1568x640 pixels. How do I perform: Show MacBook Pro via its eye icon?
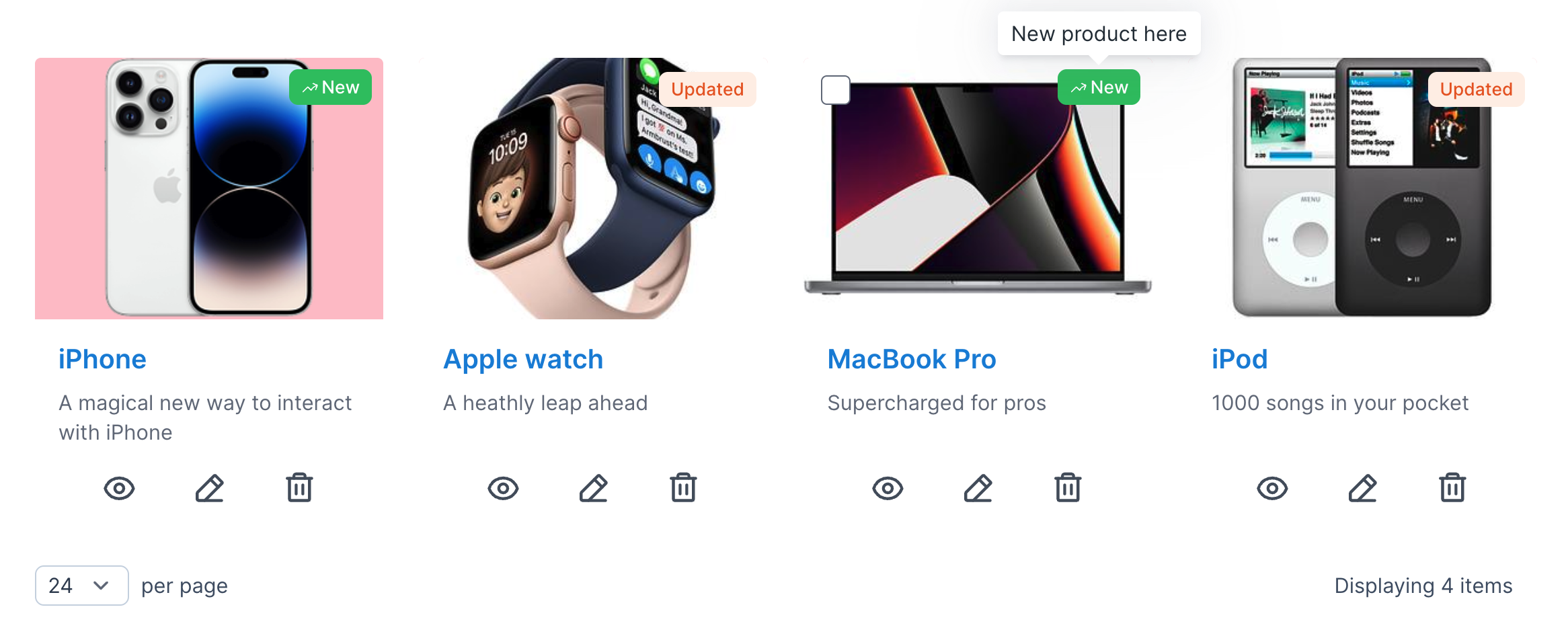point(888,488)
